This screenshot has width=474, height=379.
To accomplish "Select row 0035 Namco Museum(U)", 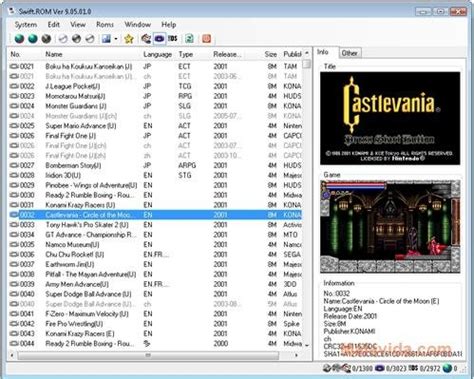I will point(155,245).
